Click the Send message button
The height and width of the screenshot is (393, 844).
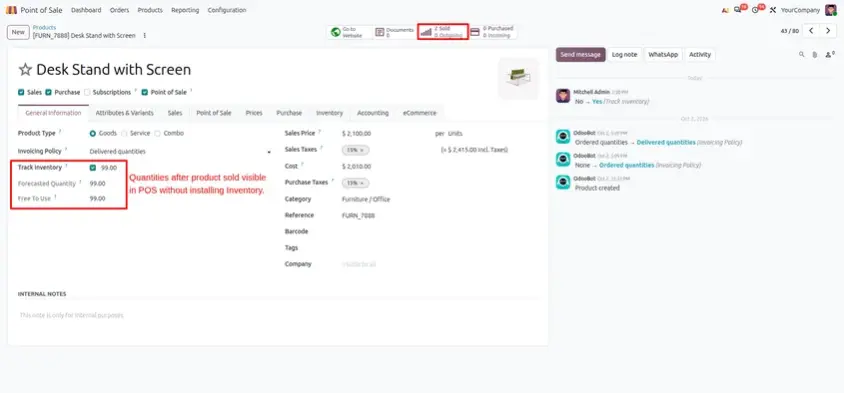tap(580, 54)
